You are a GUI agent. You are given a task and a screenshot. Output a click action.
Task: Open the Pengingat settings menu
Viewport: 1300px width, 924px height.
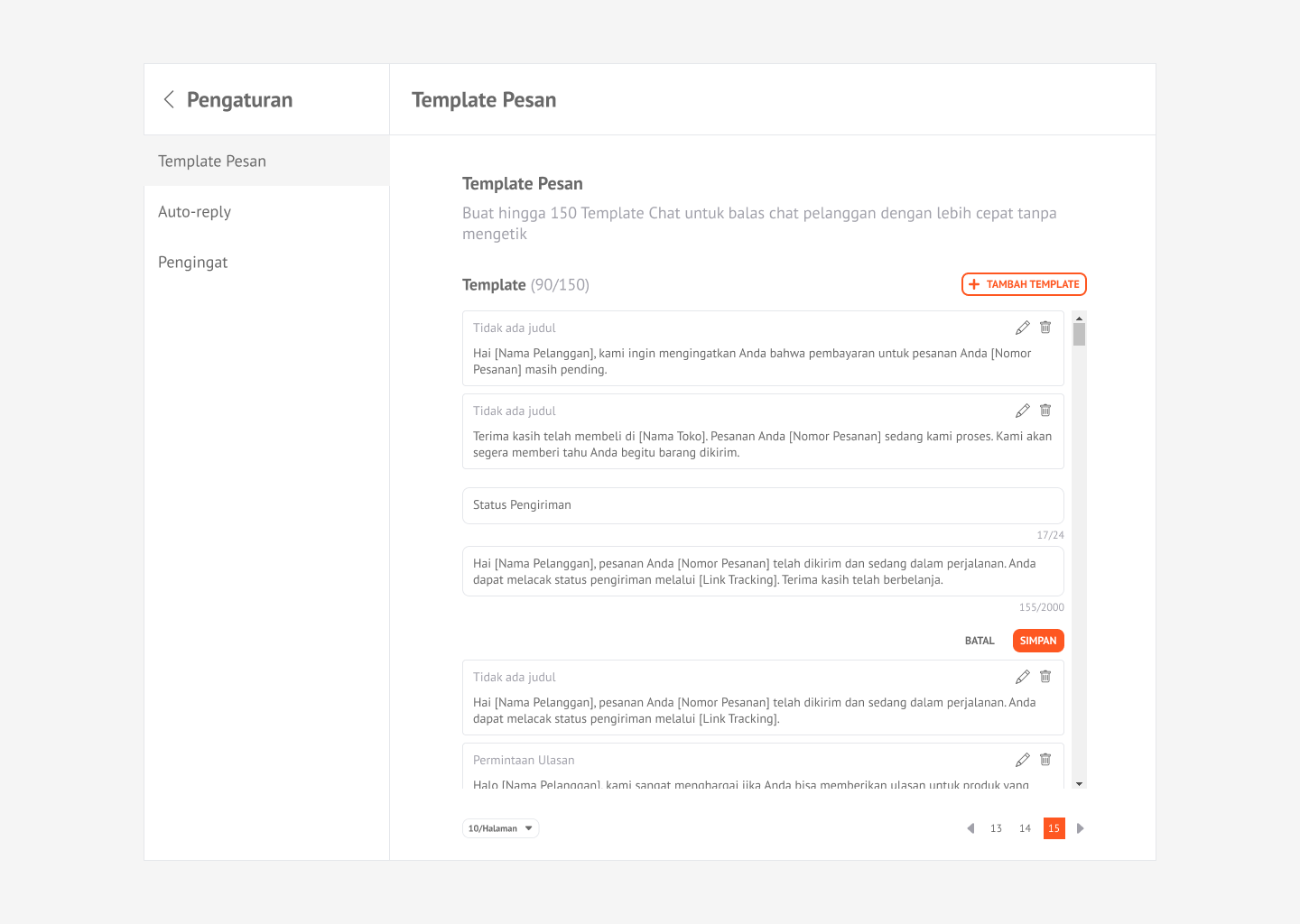click(193, 263)
